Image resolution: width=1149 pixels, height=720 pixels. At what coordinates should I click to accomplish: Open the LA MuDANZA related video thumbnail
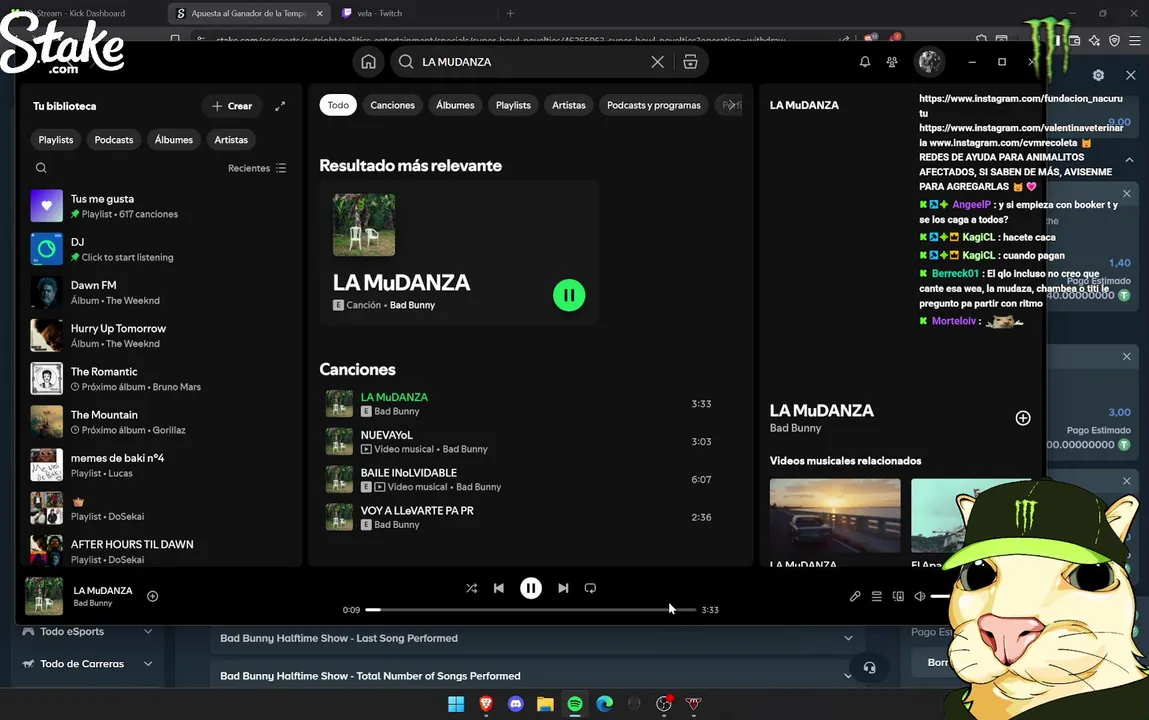coord(835,515)
